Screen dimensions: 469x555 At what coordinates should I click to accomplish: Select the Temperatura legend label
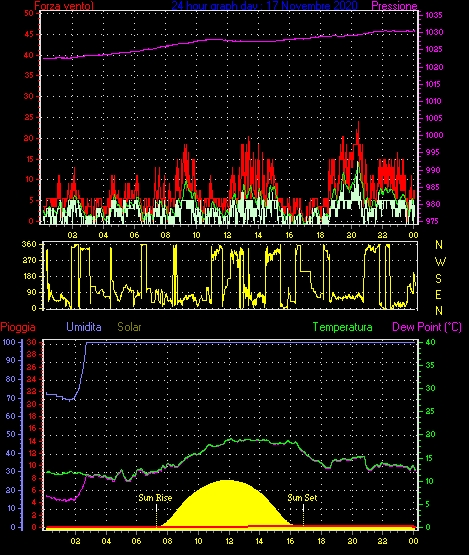click(342, 327)
